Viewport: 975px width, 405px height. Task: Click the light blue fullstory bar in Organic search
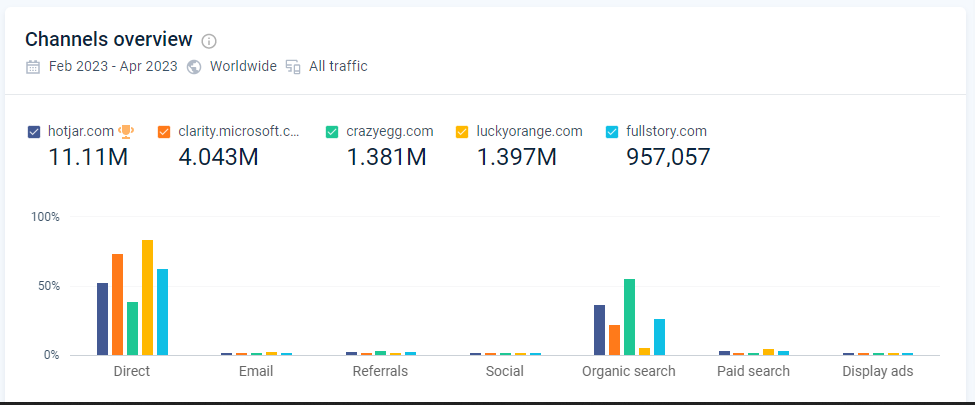point(659,337)
